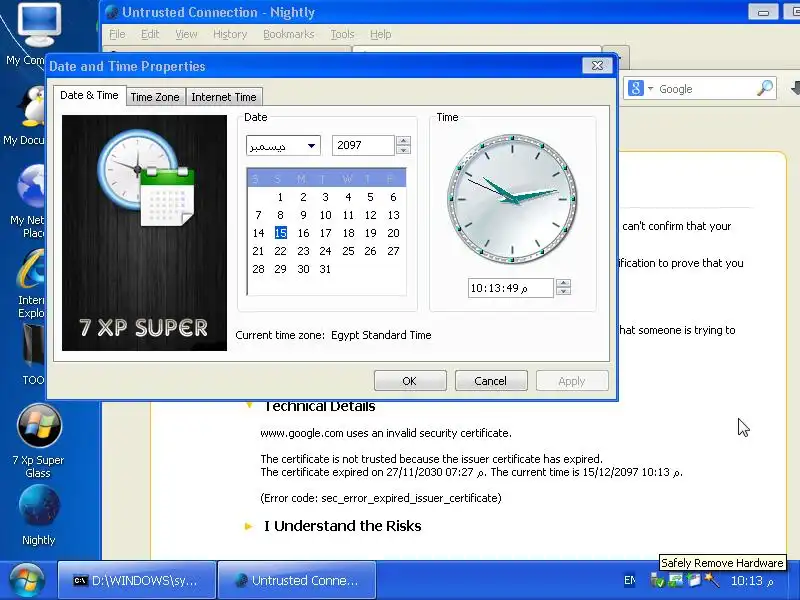Screen dimensions: 800x600
Task: Switch to the Time Zone tab
Action: (x=155, y=97)
